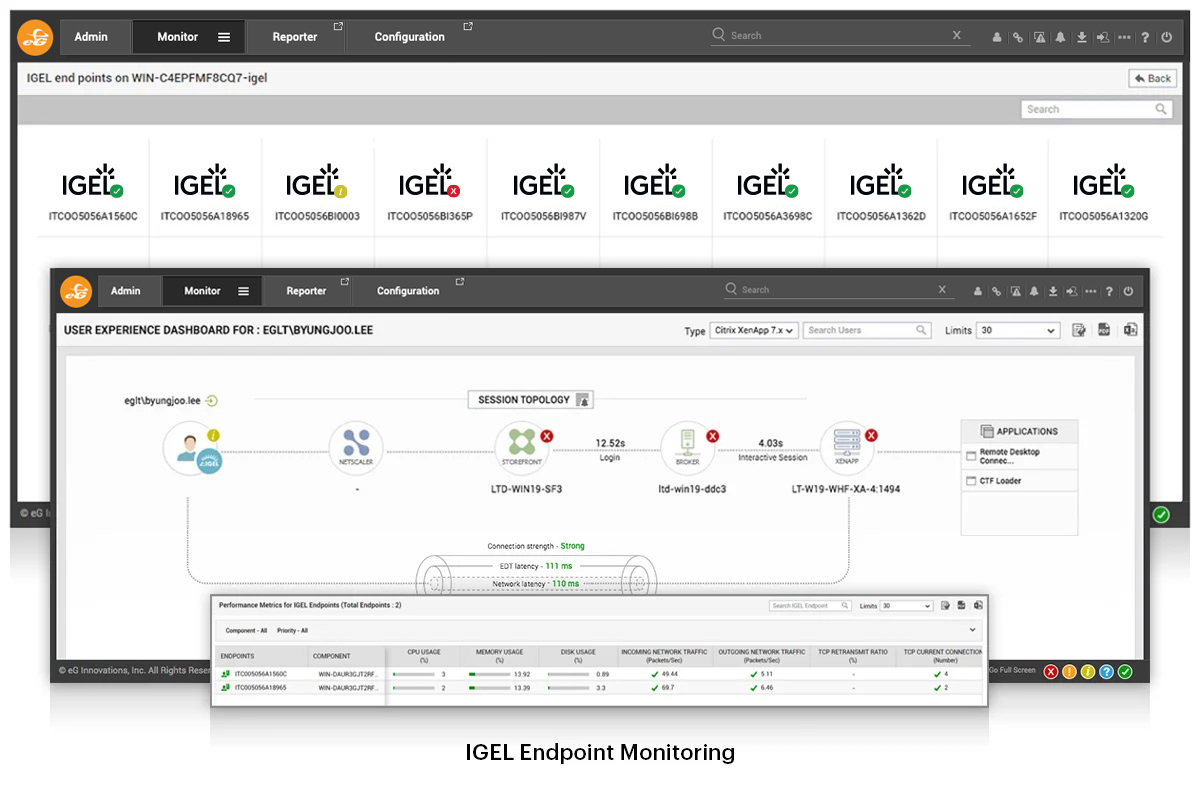
Task: Click Search Users field in dashboard
Action: click(868, 330)
